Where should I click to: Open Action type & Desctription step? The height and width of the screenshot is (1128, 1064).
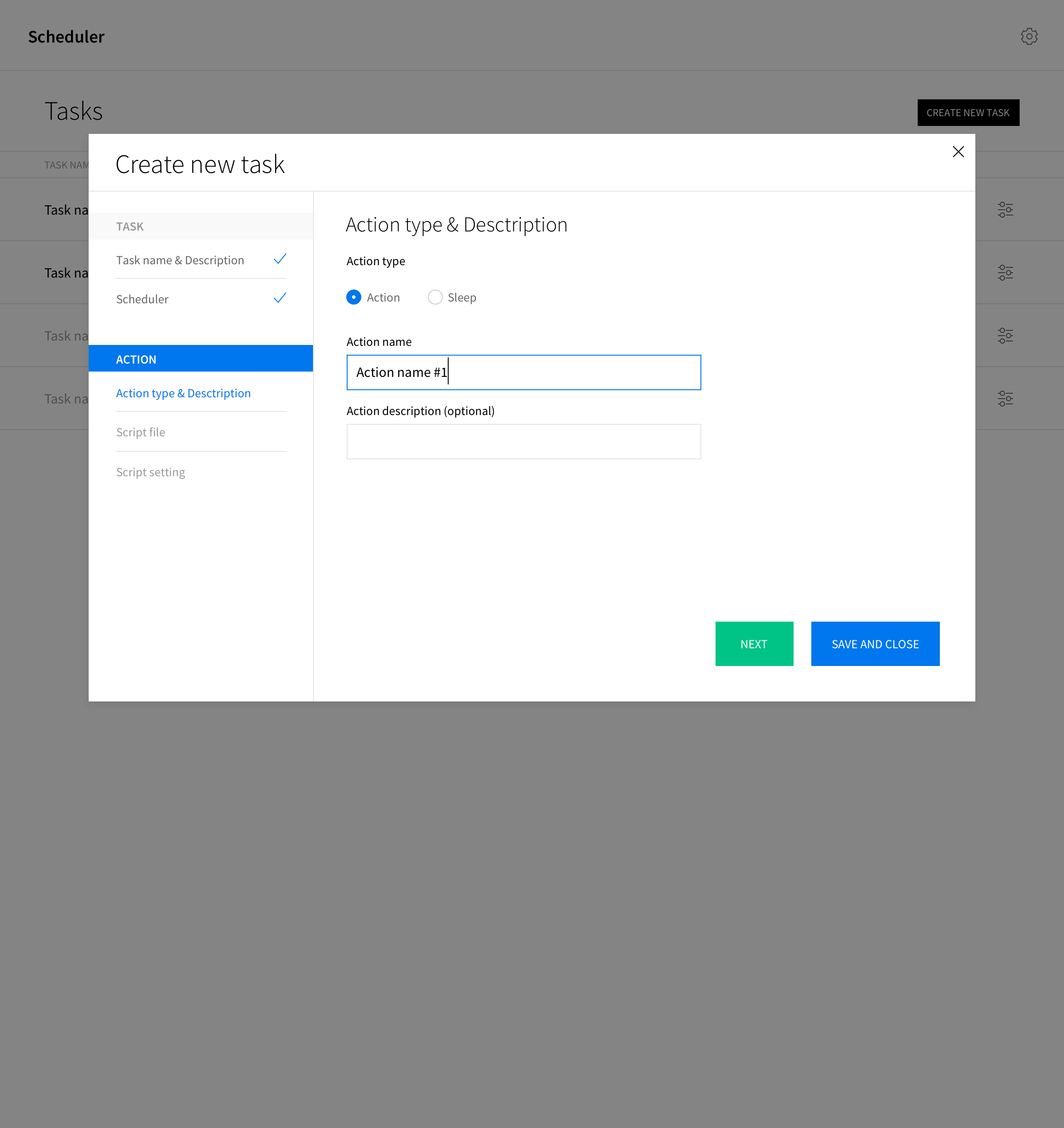(183, 393)
